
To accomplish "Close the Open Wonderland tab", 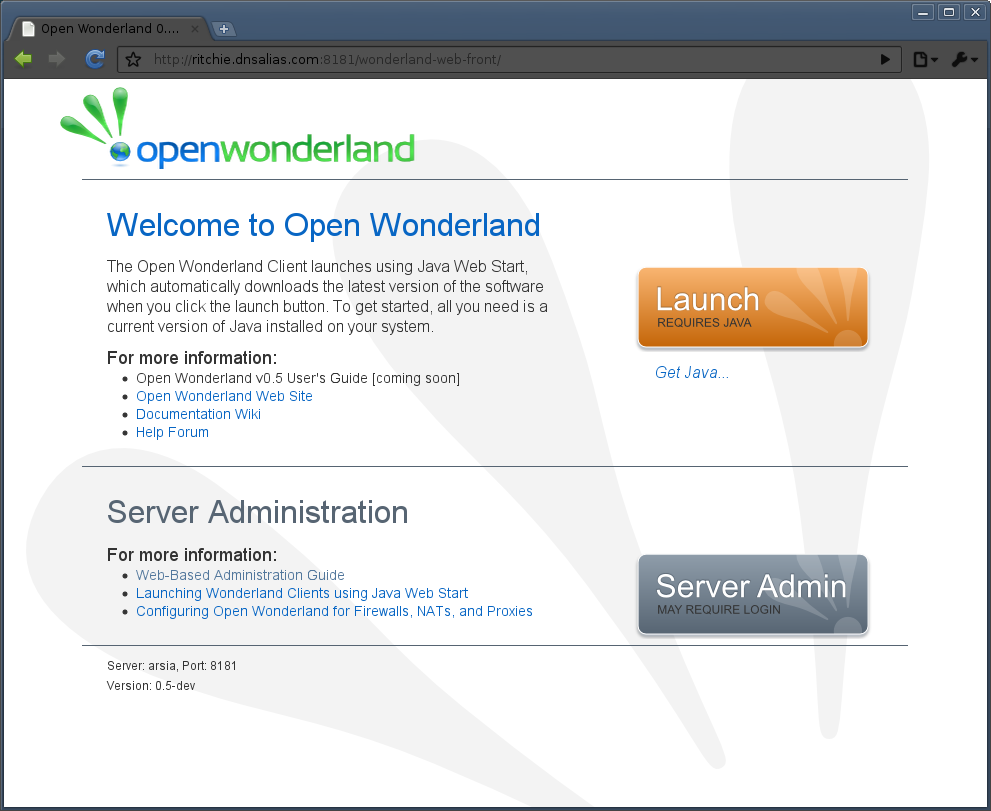I will [x=195, y=28].
